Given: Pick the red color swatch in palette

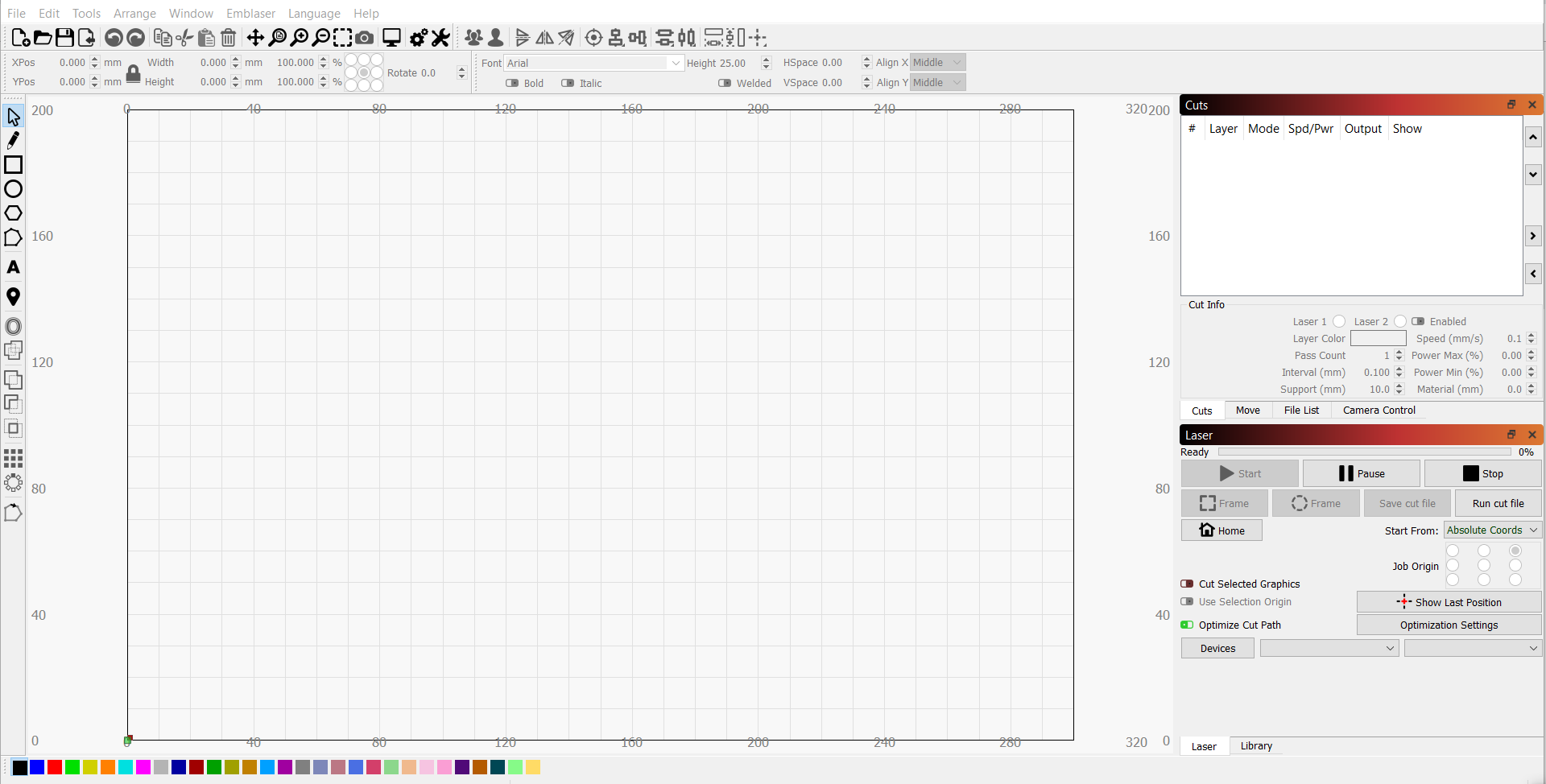Looking at the screenshot, I should click(55, 767).
